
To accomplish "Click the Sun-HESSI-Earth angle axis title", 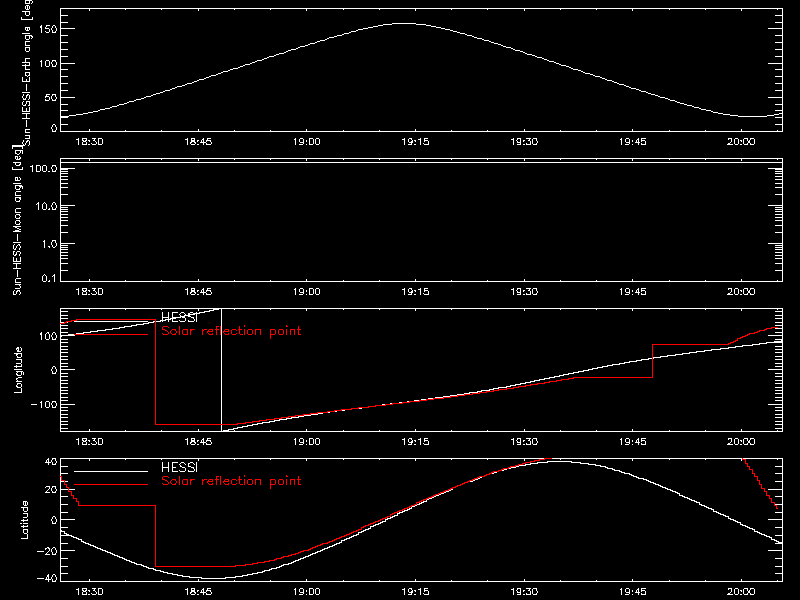I will 27,73.
